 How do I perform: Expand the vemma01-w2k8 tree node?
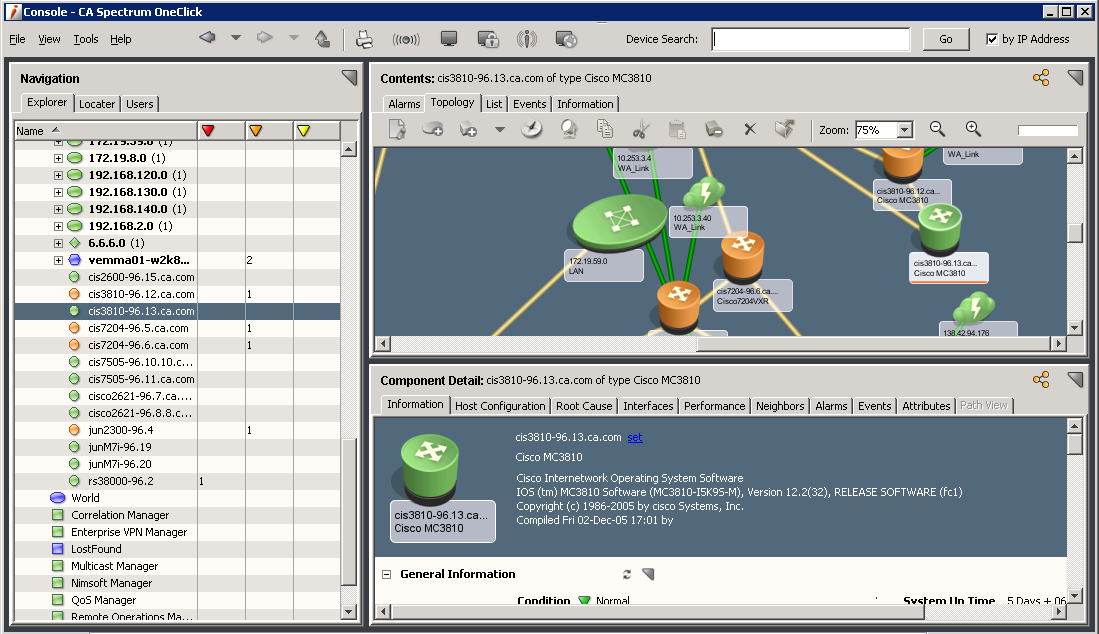(58, 260)
